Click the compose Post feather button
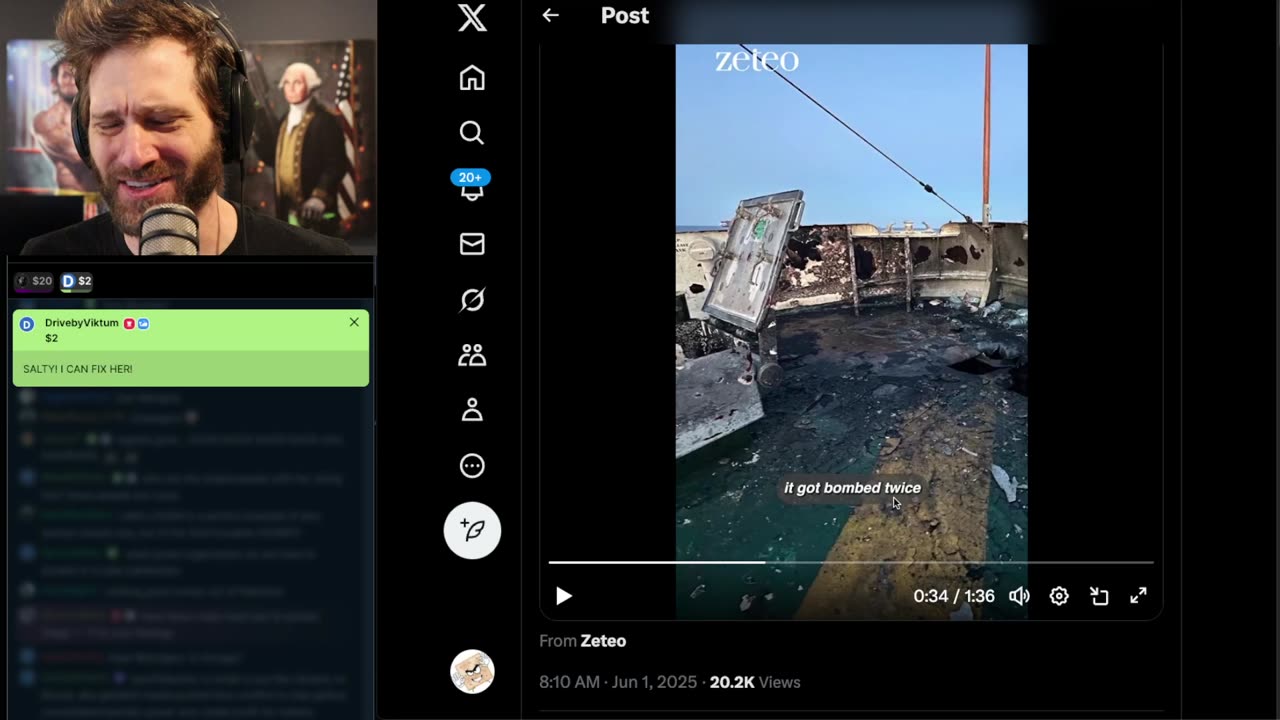1280x720 pixels. (472, 530)
